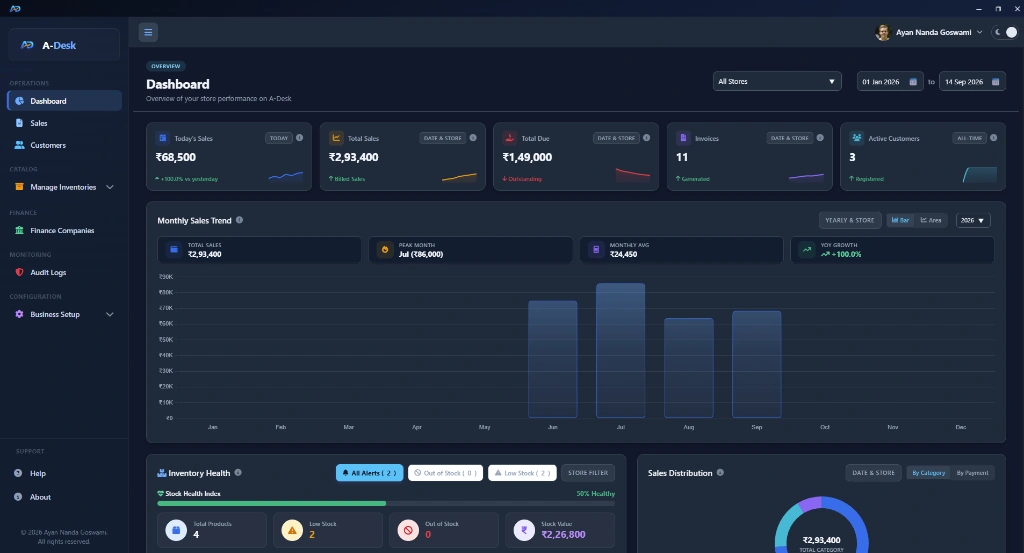1024x553 pixels.
Task: Open the Finance Companies menu item
Action: click(65, 230)
